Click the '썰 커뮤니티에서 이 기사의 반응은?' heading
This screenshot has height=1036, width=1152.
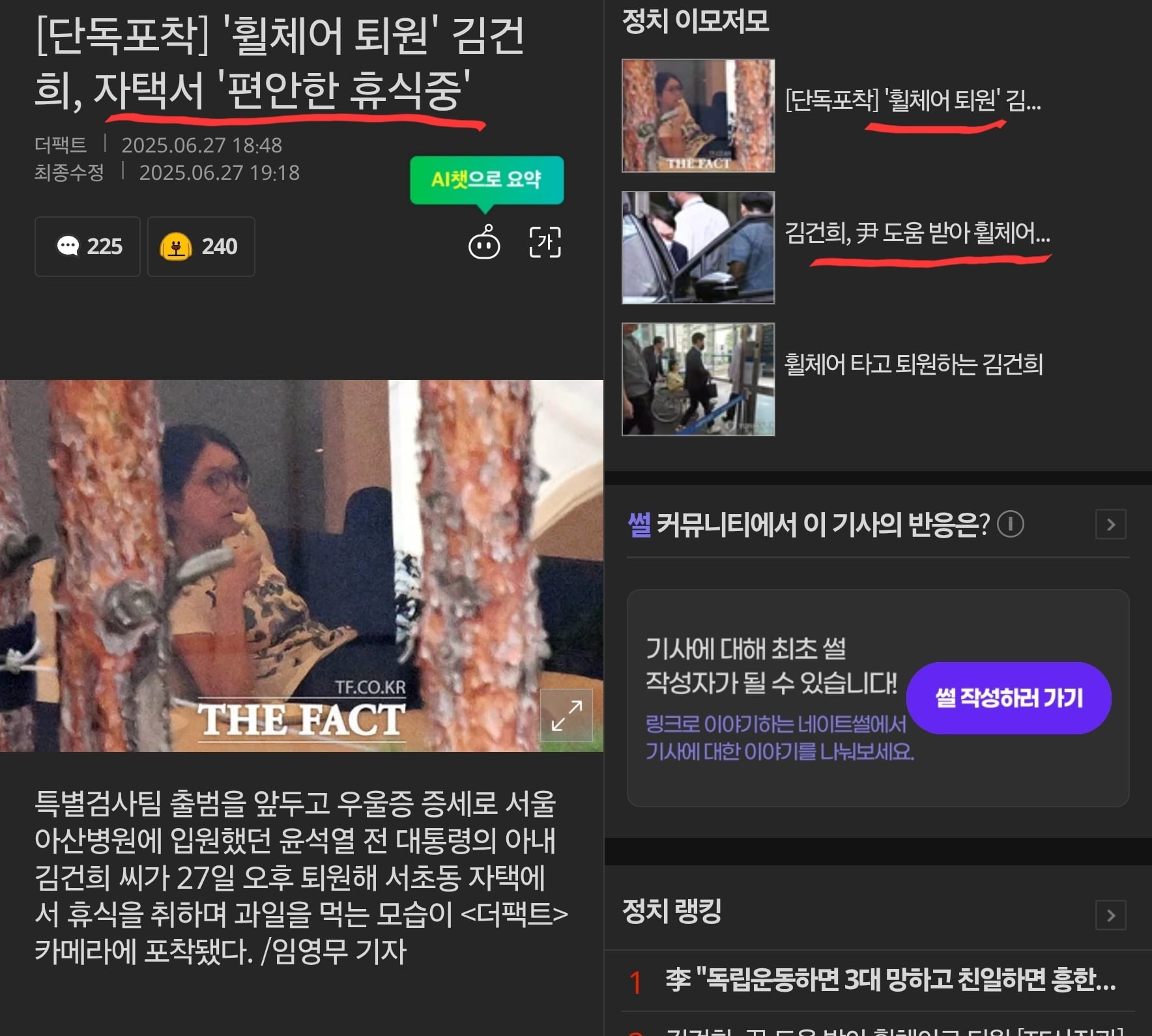[809, 524]
